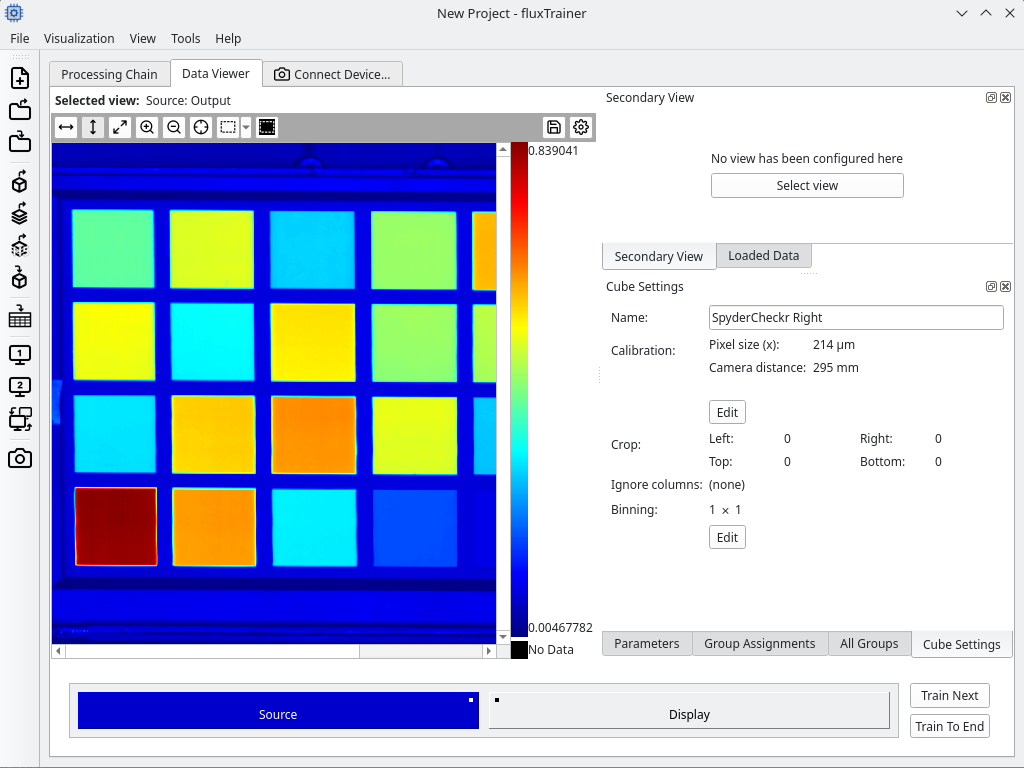This screenshot has width=1024, height=768.
Task: Click the Train To End button
Action: [x=950, y=726]
